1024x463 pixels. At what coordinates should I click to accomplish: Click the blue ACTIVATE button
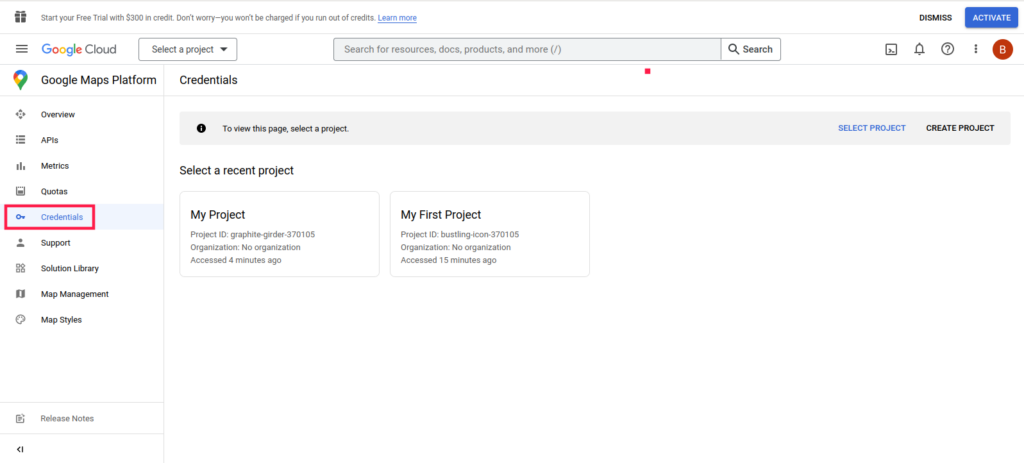[991, 18]
